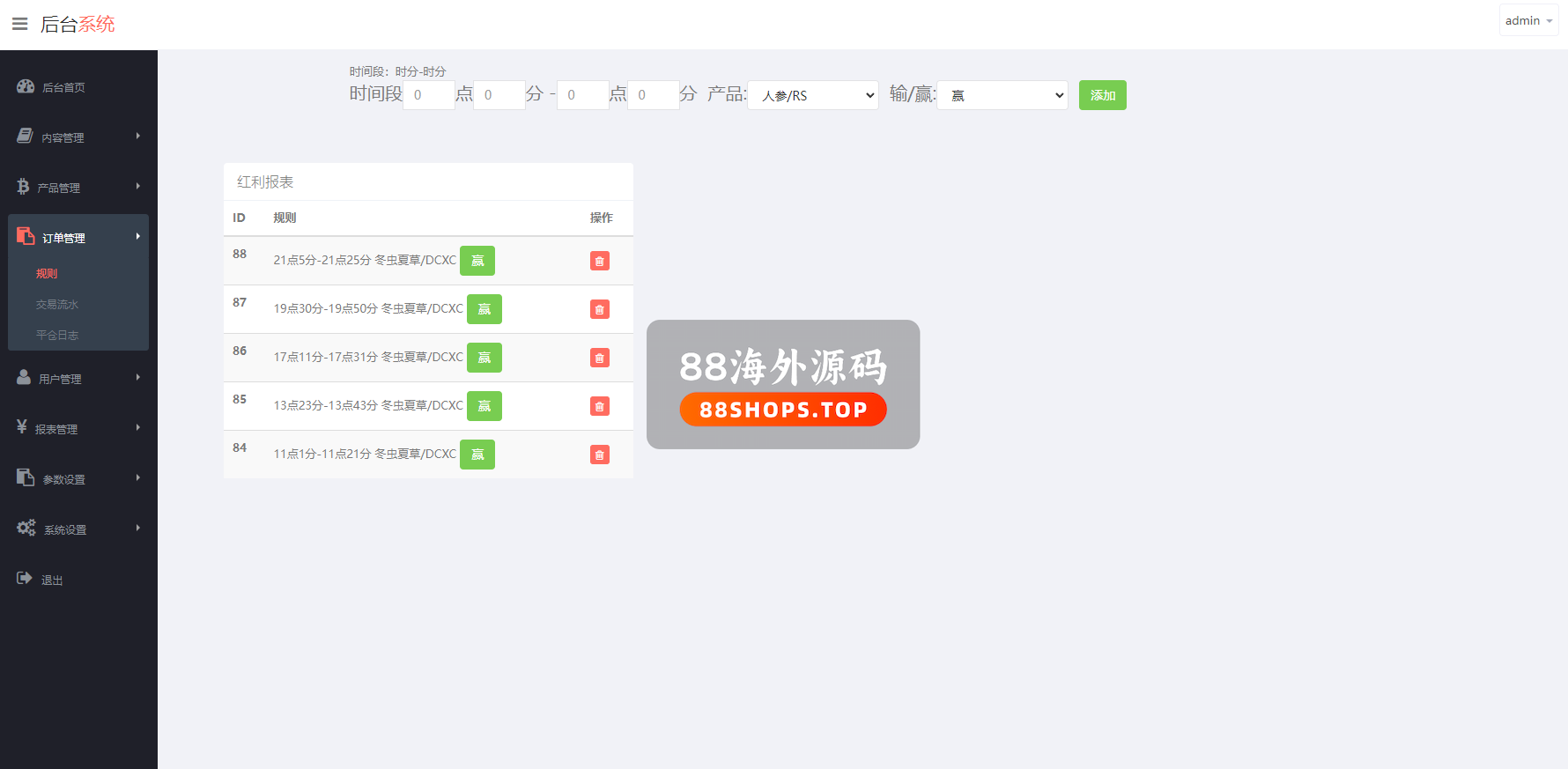Open the admin user dropdown
The image size is (1568, 769).
[1528, 20]
